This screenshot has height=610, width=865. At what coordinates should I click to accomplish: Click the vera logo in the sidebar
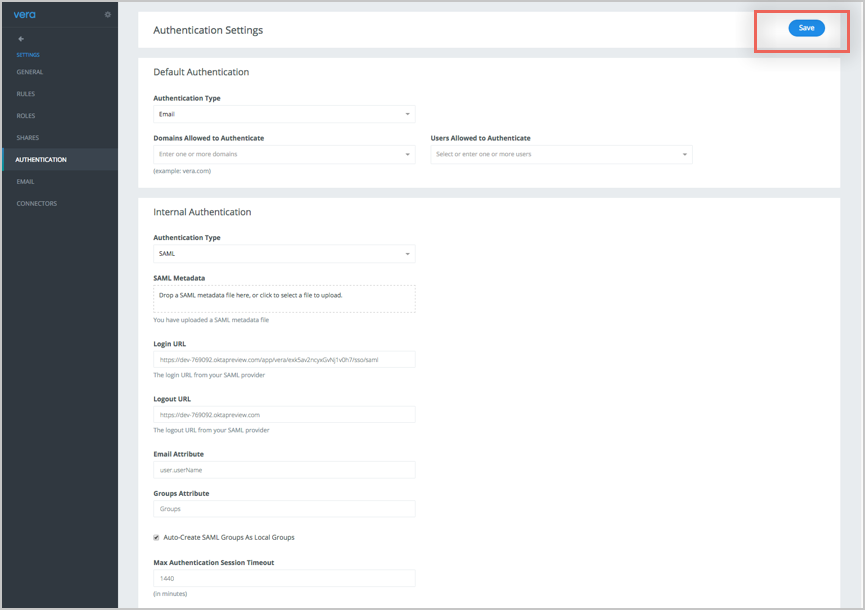[24, 14]
